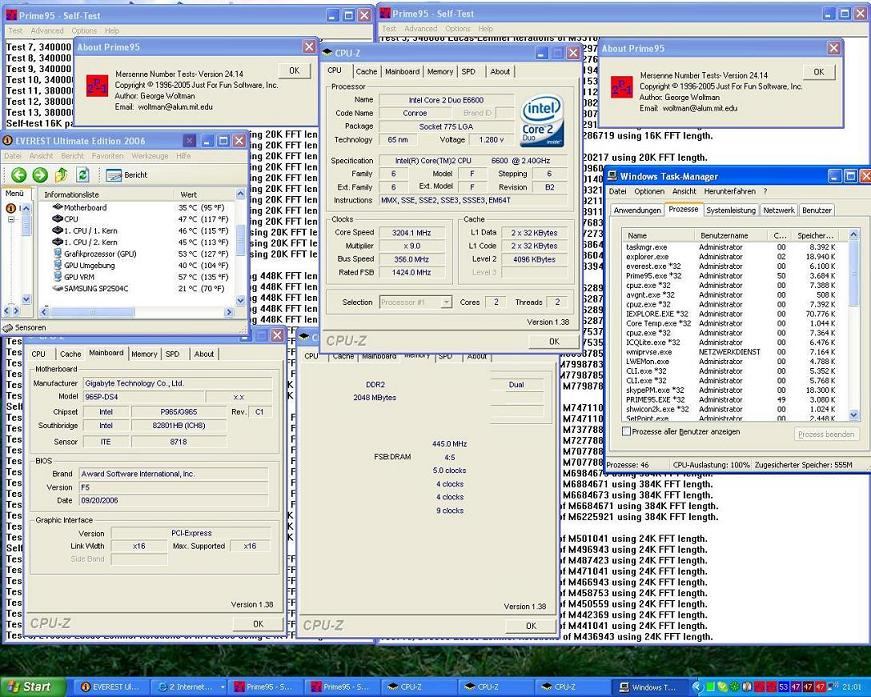Click CPU-Z title icon in Intel-logo window

[327, 53]
